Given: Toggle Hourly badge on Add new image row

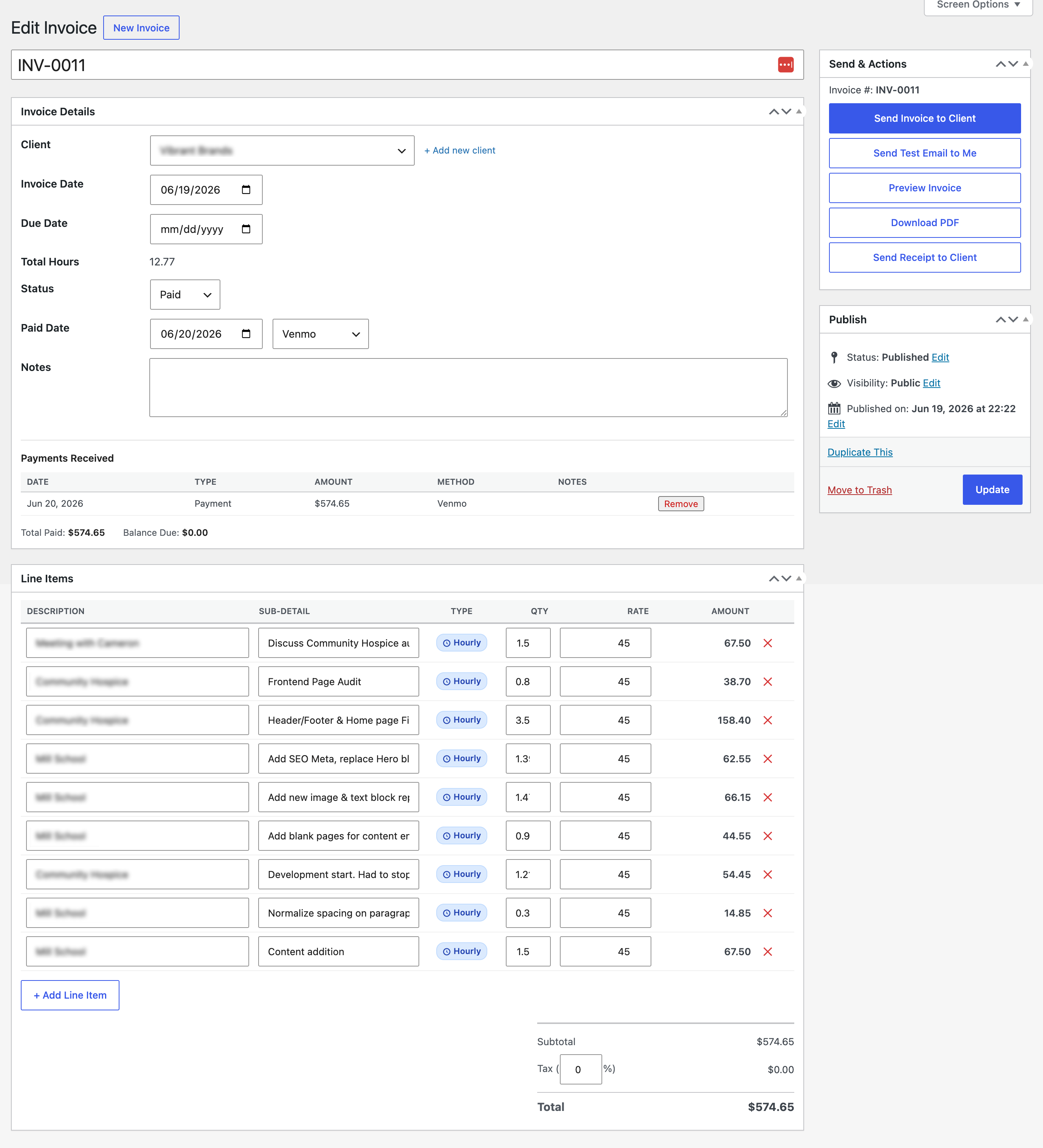Looking at the screenshot, I should click(x=462, y=797).
